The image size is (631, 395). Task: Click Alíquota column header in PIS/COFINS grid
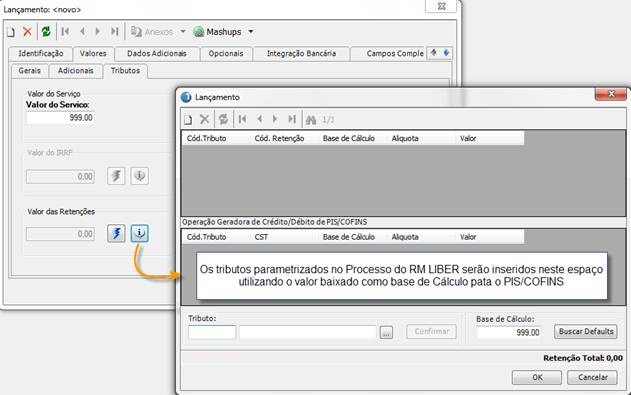pos(421,237)
